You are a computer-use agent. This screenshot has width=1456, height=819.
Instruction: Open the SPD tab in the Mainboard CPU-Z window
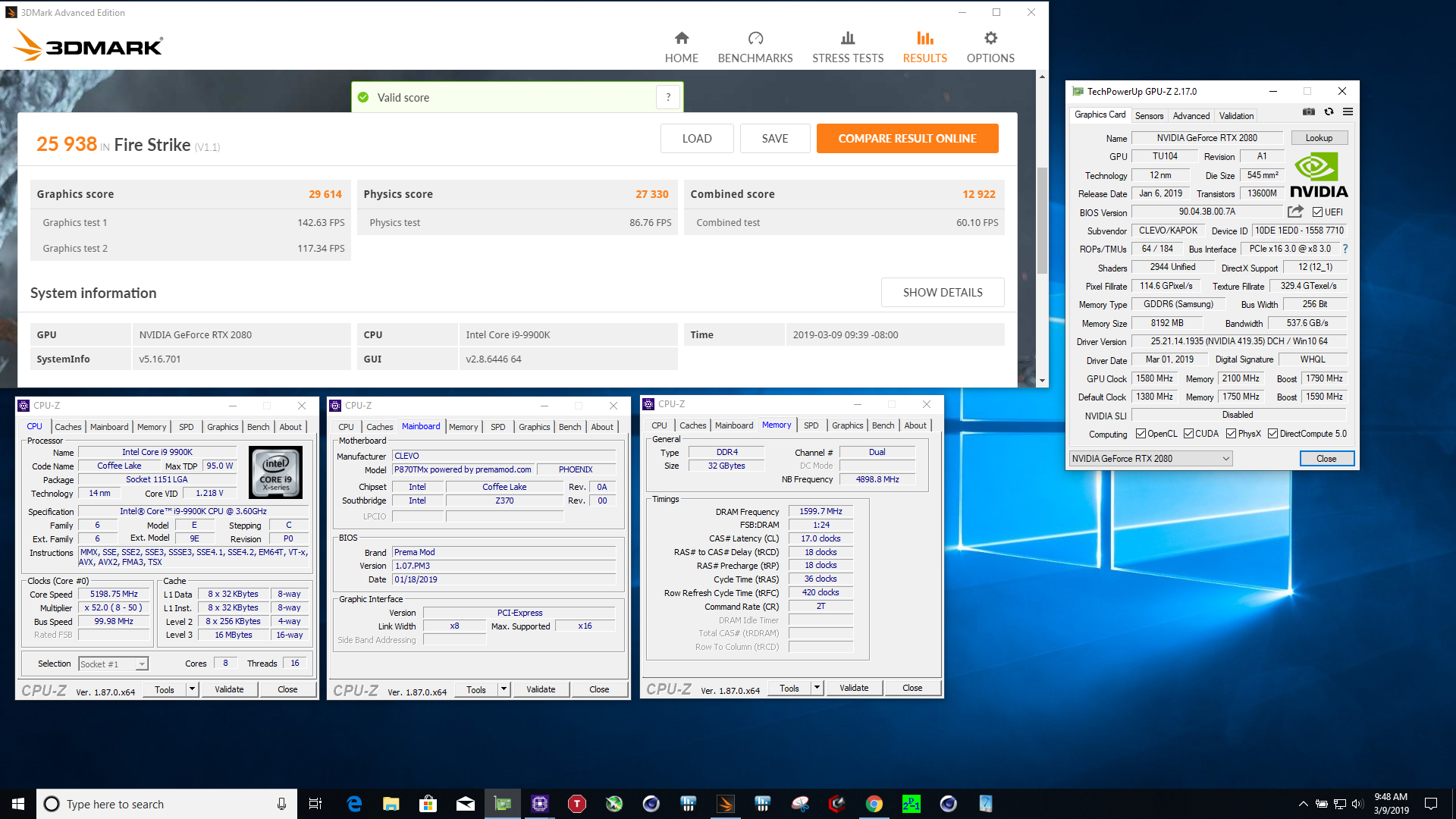coord(497,427)
